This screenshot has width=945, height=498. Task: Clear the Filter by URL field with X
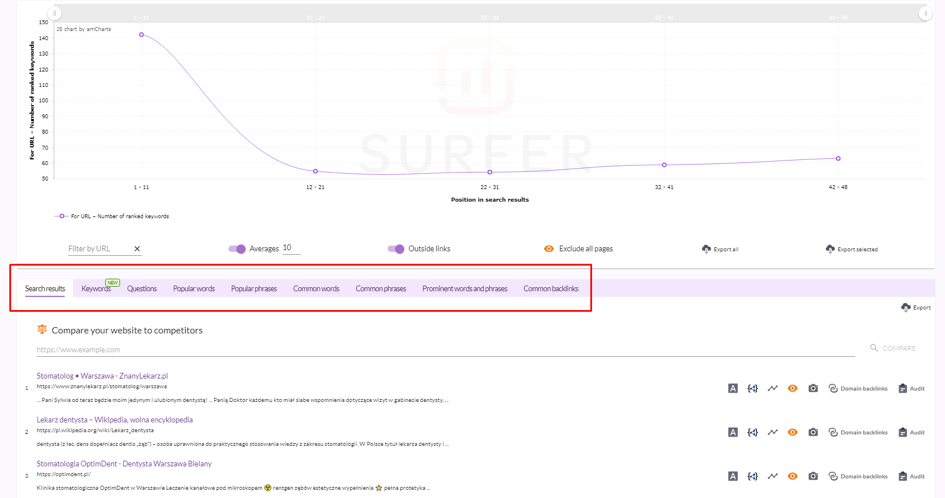137,248
